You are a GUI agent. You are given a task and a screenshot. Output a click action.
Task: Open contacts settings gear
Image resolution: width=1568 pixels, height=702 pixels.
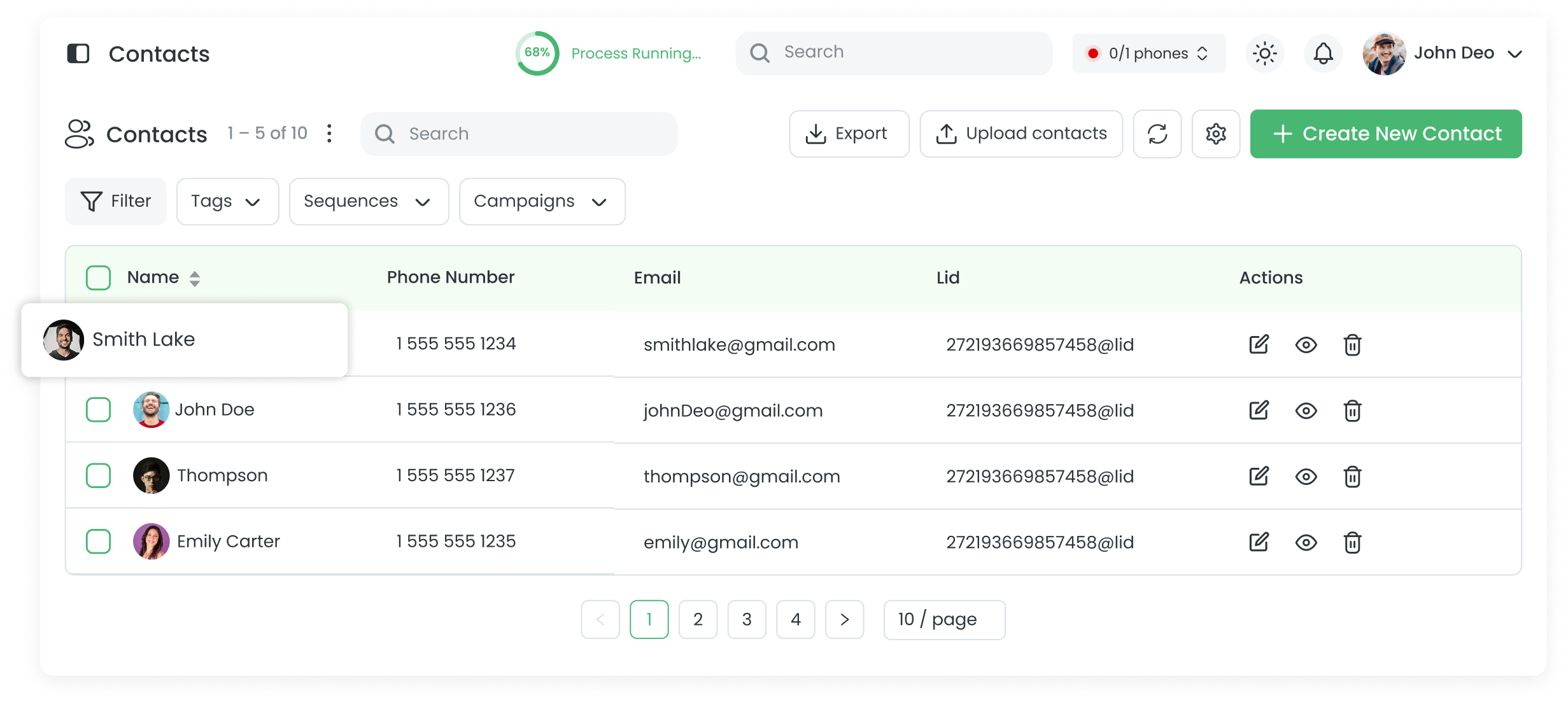coord(1216,134)
